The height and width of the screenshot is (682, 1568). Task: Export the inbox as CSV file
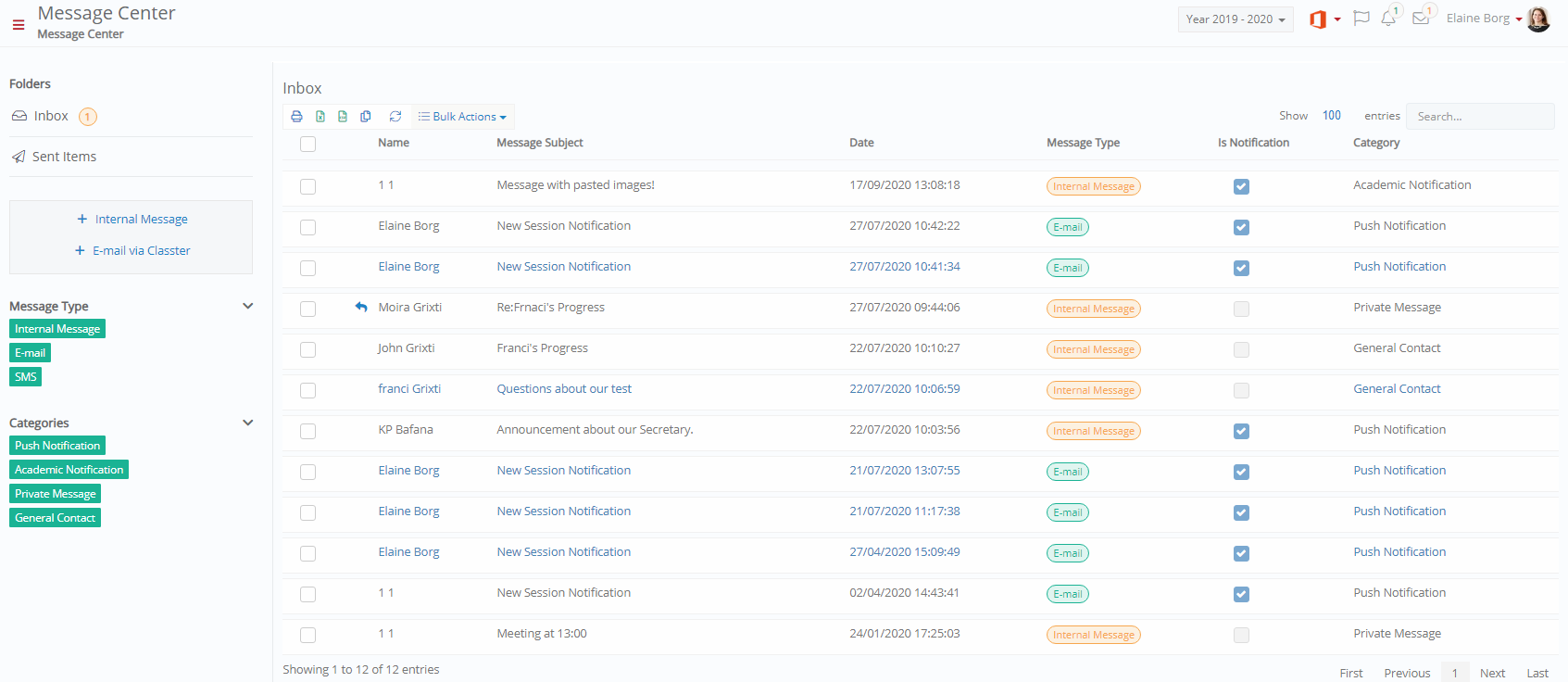click(343, 117)
